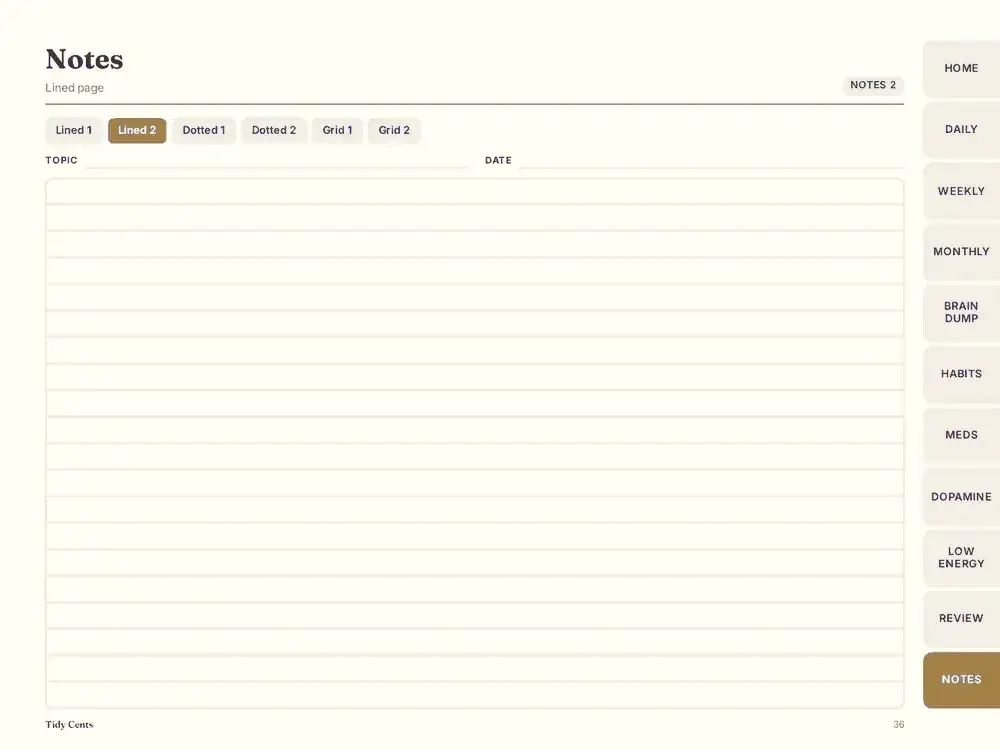Open the Dotted 2 notes page
Image resolution: width=1000 pixels, height=750 pixels.
[x=274, y=130]
